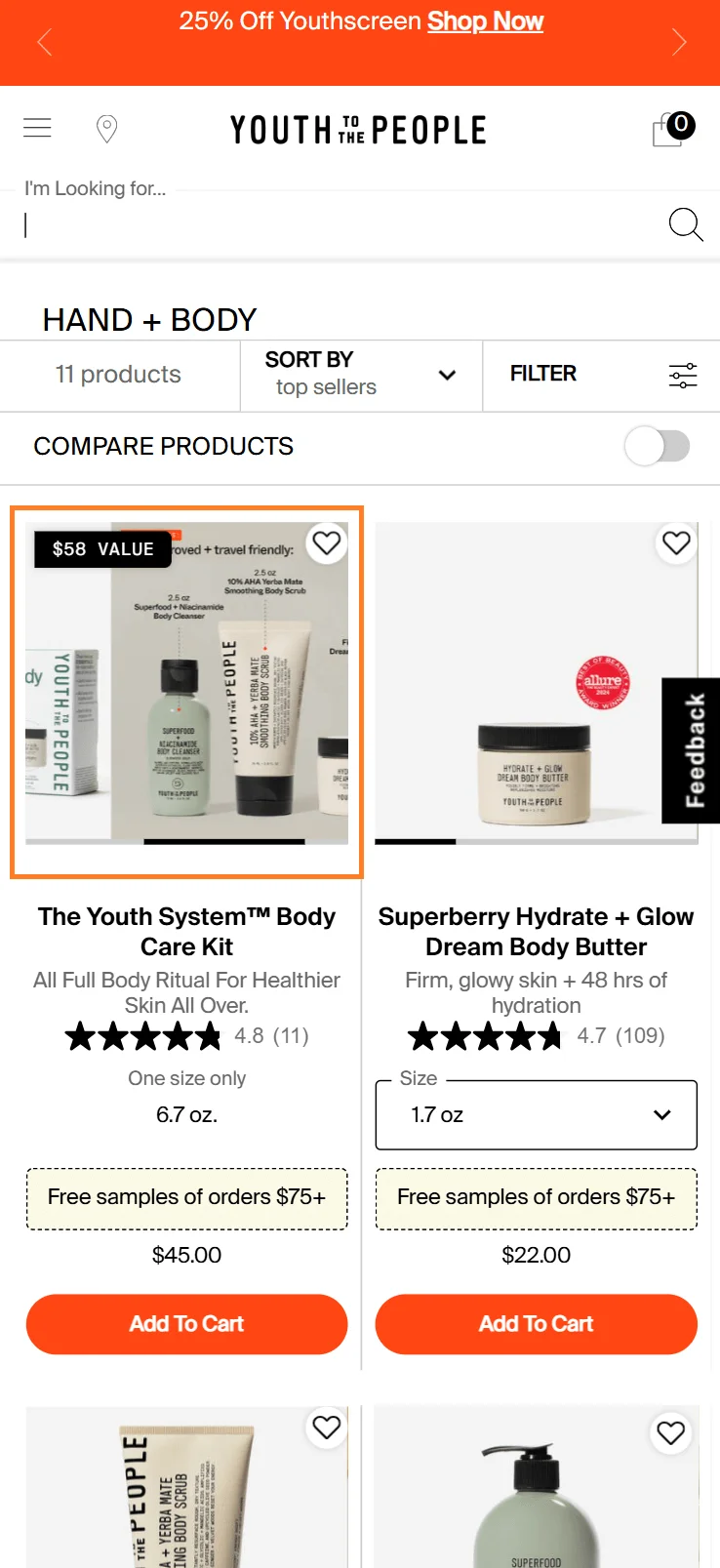Click the search magnifying glass icon
This screenshot has width=720, height=1568.
686,224
